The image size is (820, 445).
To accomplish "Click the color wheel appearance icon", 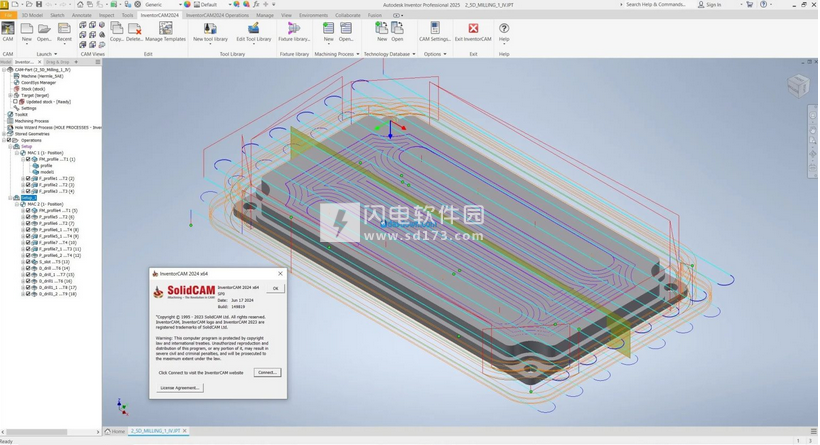I will pyautogui.click(x=187, y=4).
